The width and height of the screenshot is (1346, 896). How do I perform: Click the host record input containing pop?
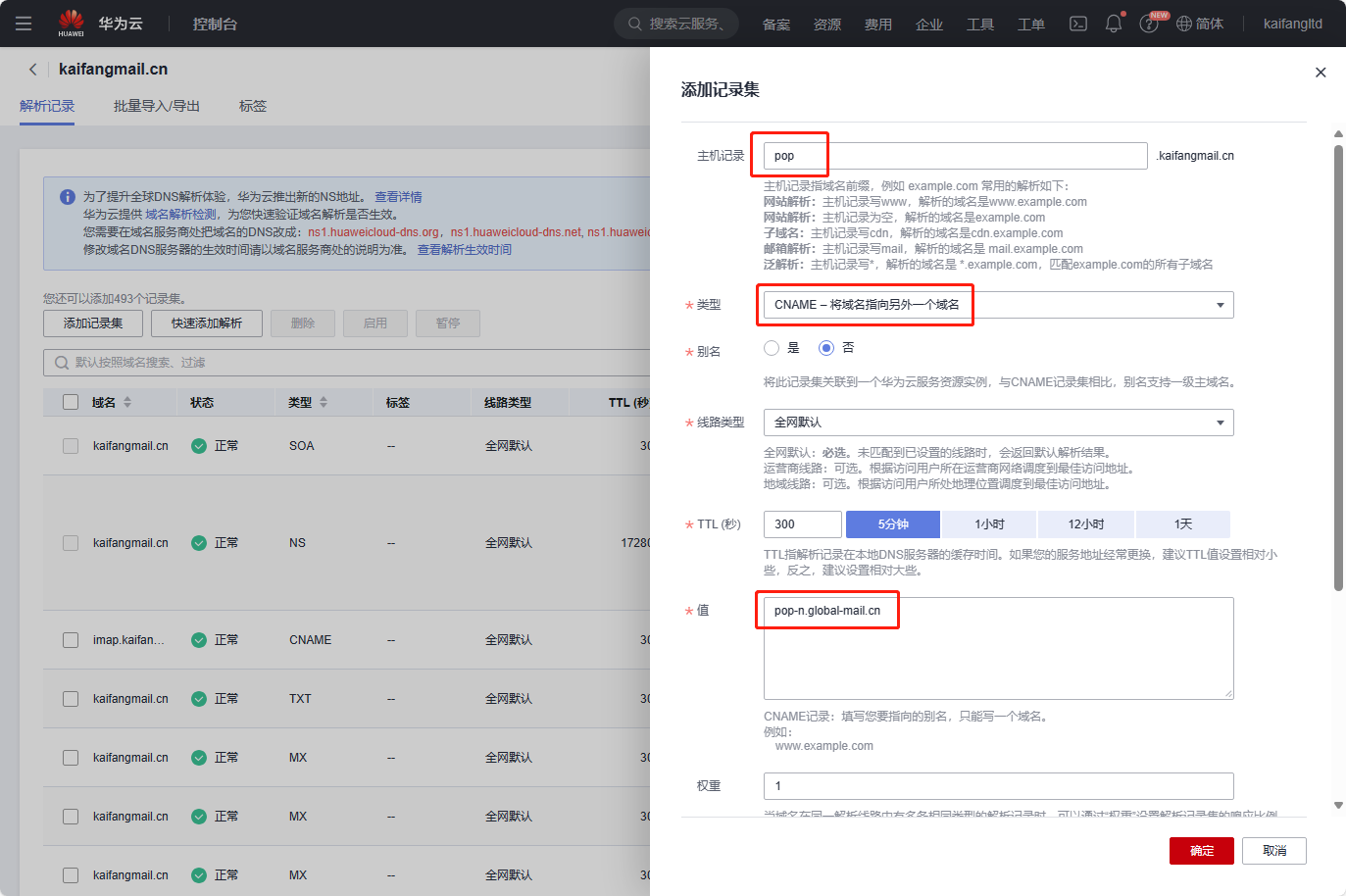point(955,156)
